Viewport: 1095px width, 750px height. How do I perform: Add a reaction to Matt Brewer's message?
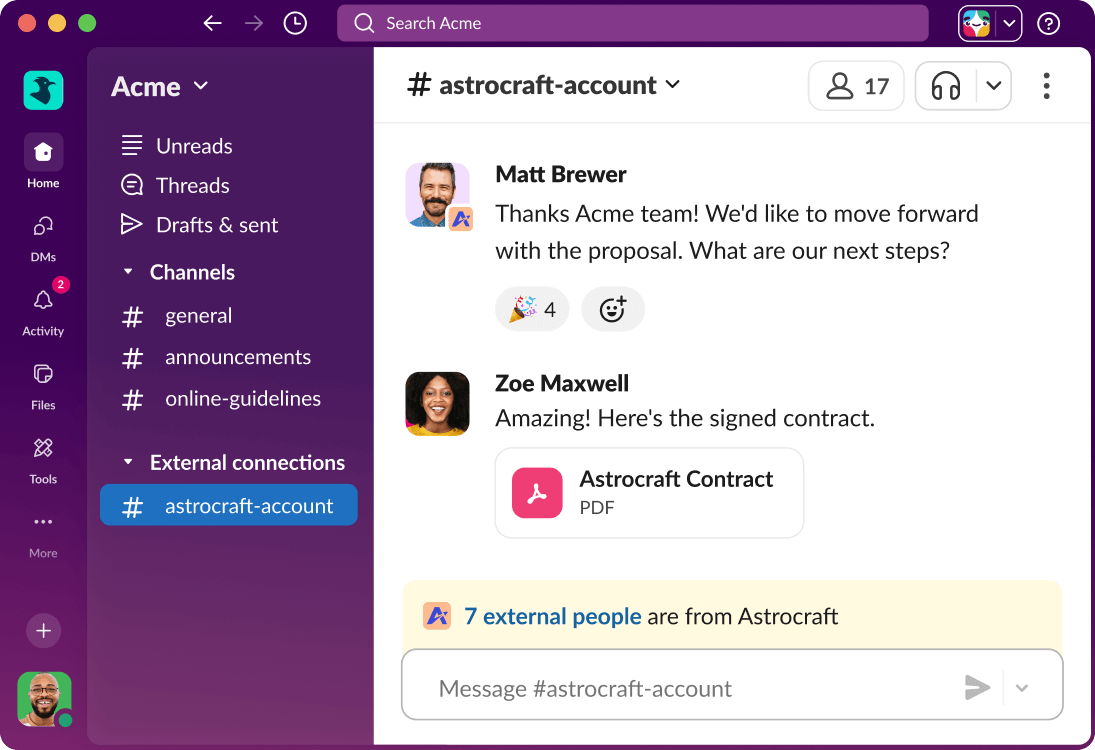(613, 309)
